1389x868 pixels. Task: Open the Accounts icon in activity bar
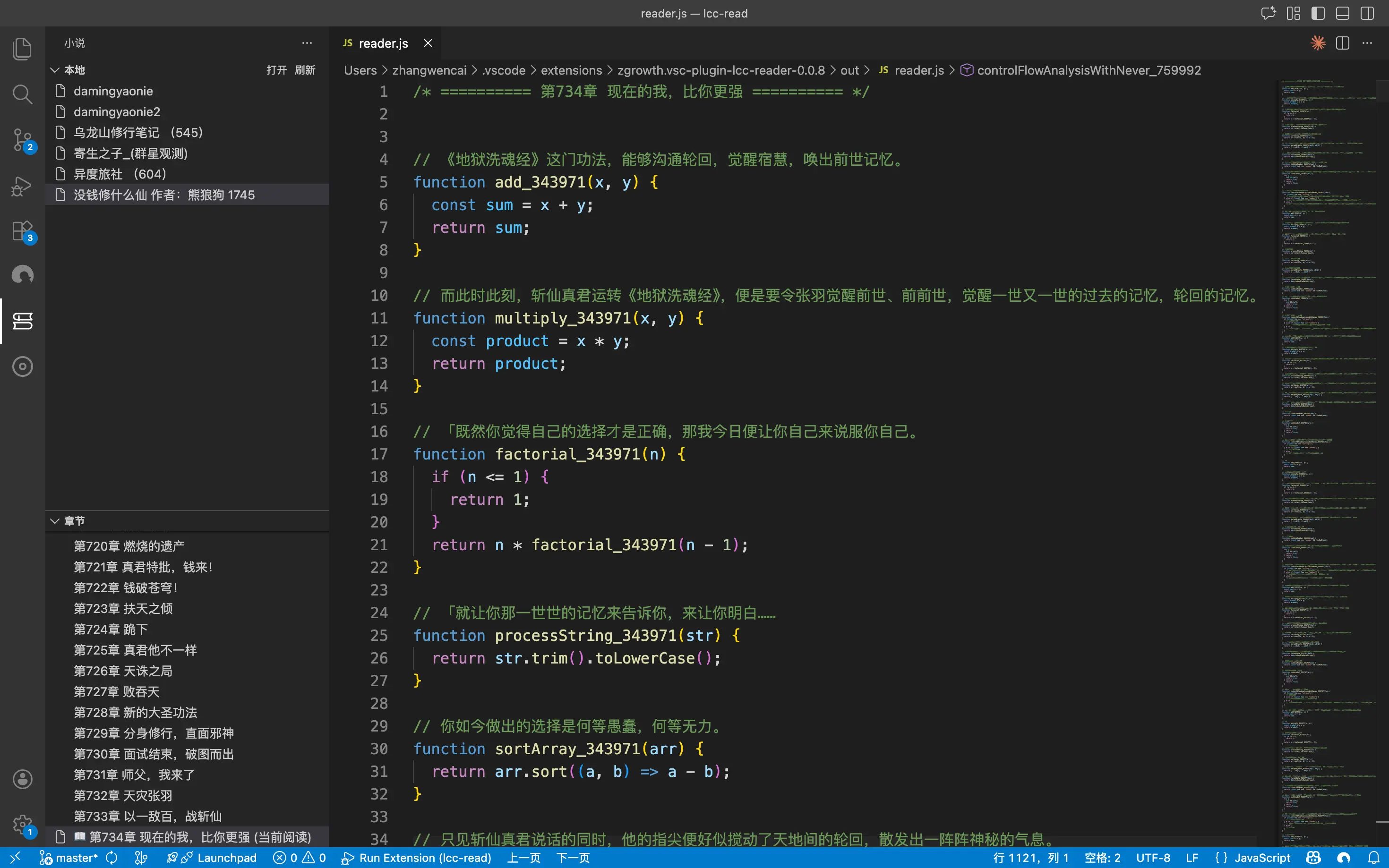(x=22, y=779)
